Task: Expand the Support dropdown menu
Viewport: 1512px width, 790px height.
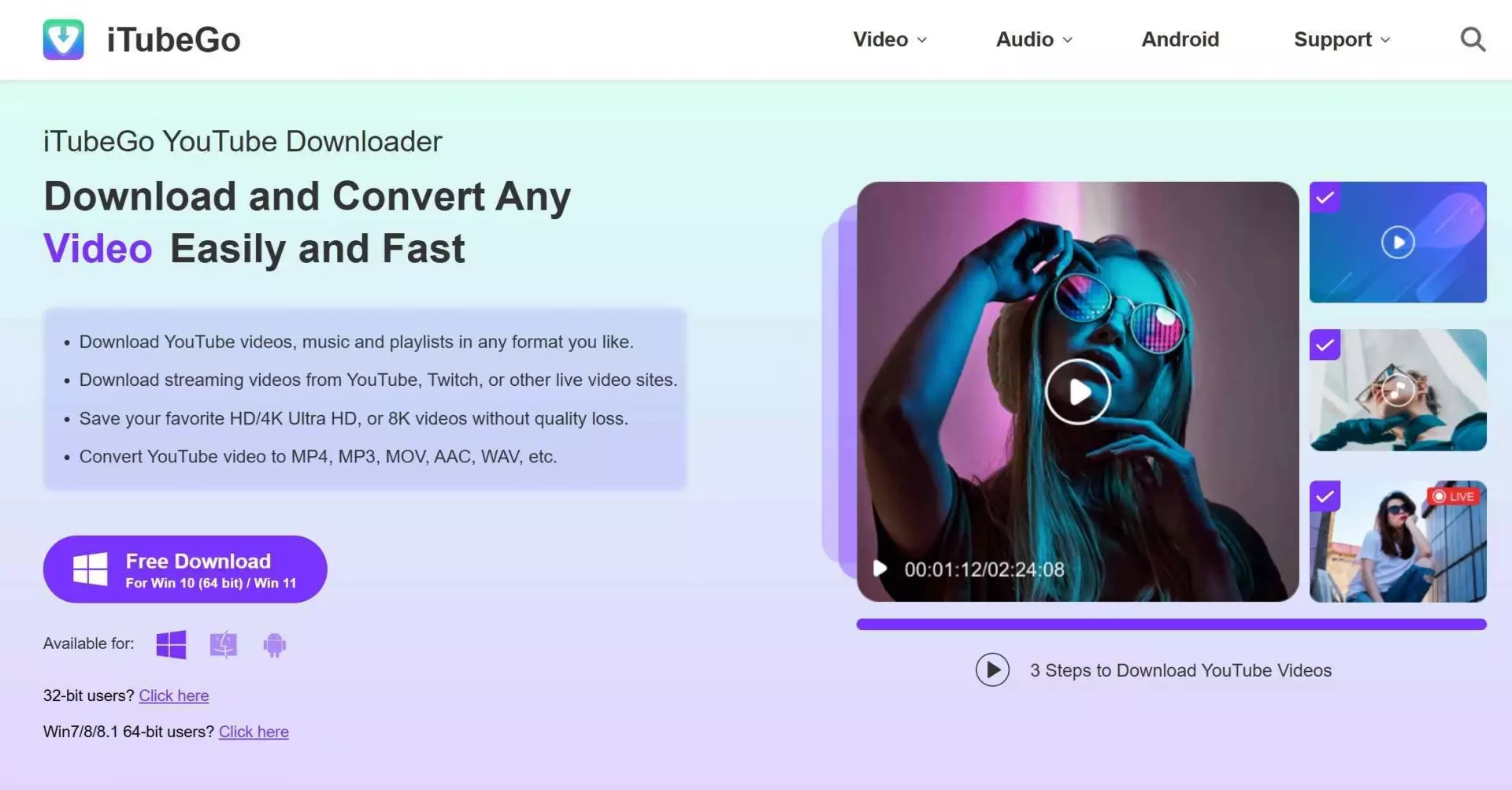Action: 1342,39
